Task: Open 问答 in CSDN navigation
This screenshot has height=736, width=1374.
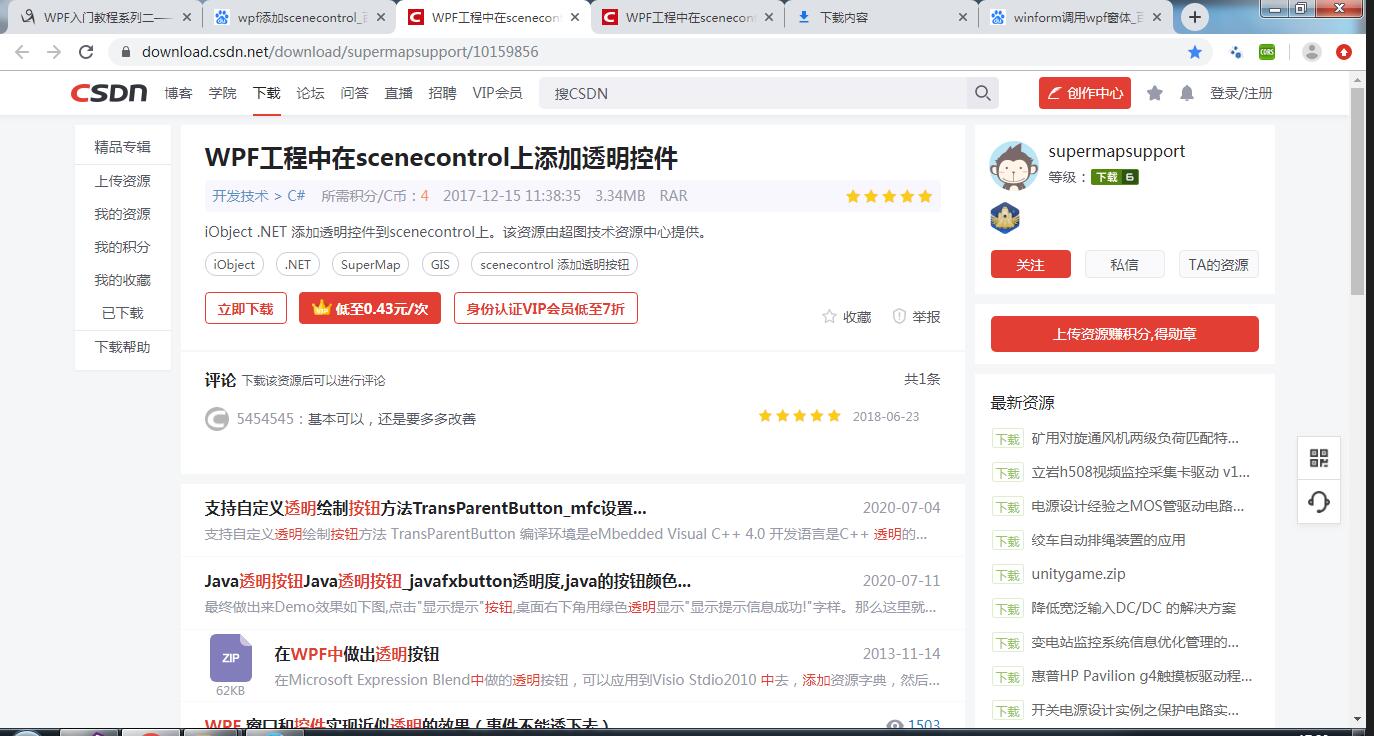Action: coord(355,93)
